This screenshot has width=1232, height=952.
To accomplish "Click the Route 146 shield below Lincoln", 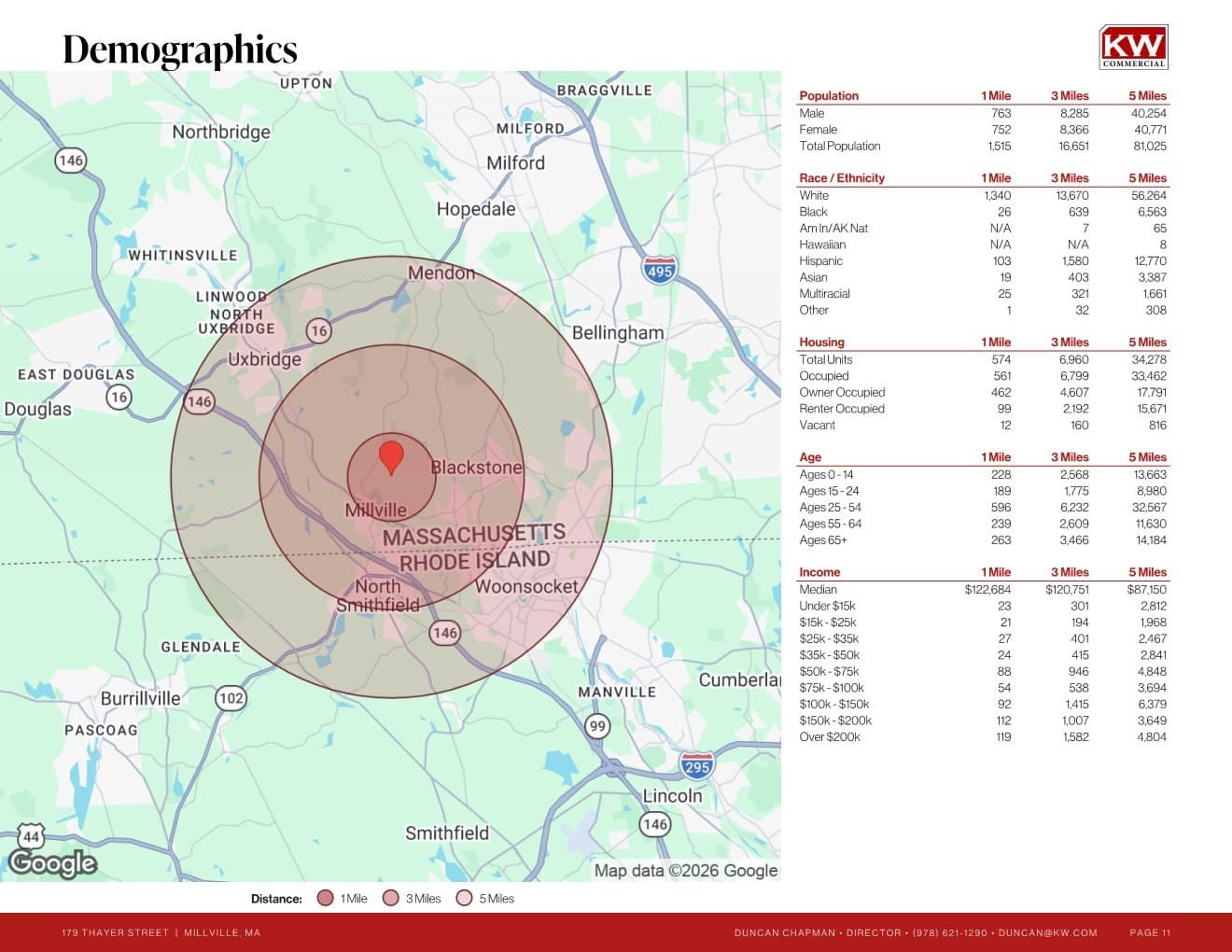I will (655, 824).
